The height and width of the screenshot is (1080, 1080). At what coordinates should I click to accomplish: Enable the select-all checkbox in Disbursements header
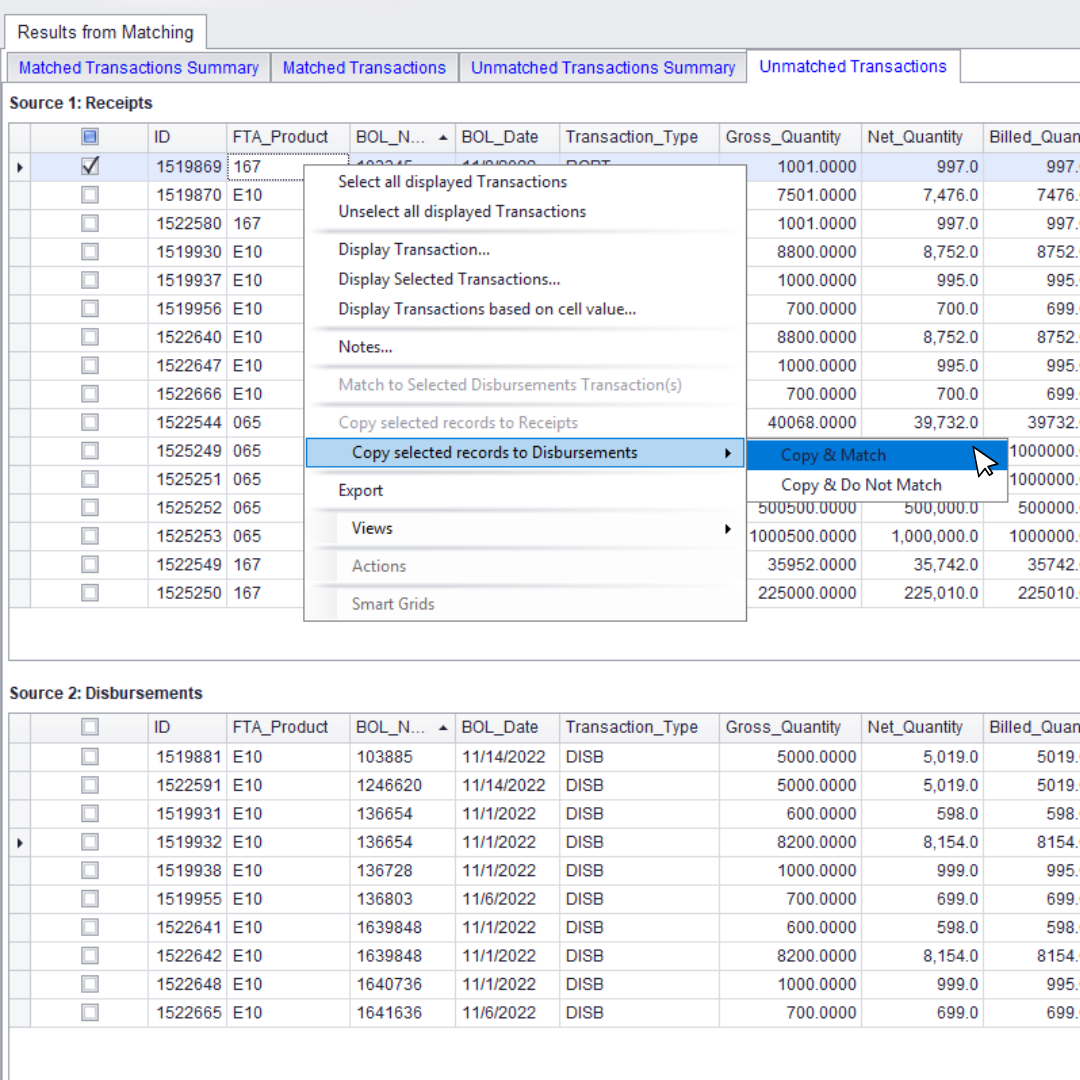(89, 727)
